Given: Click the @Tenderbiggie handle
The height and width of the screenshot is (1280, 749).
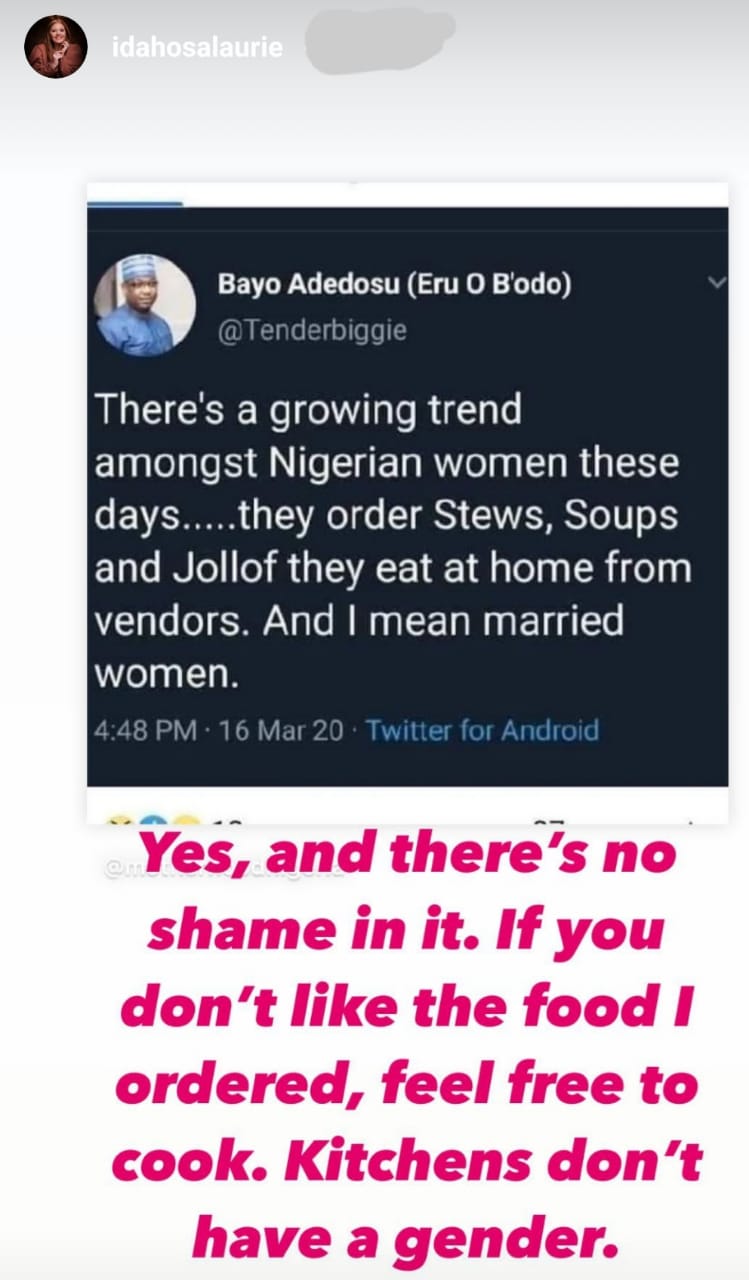Looking at the screenshot, I should [312, 331].
